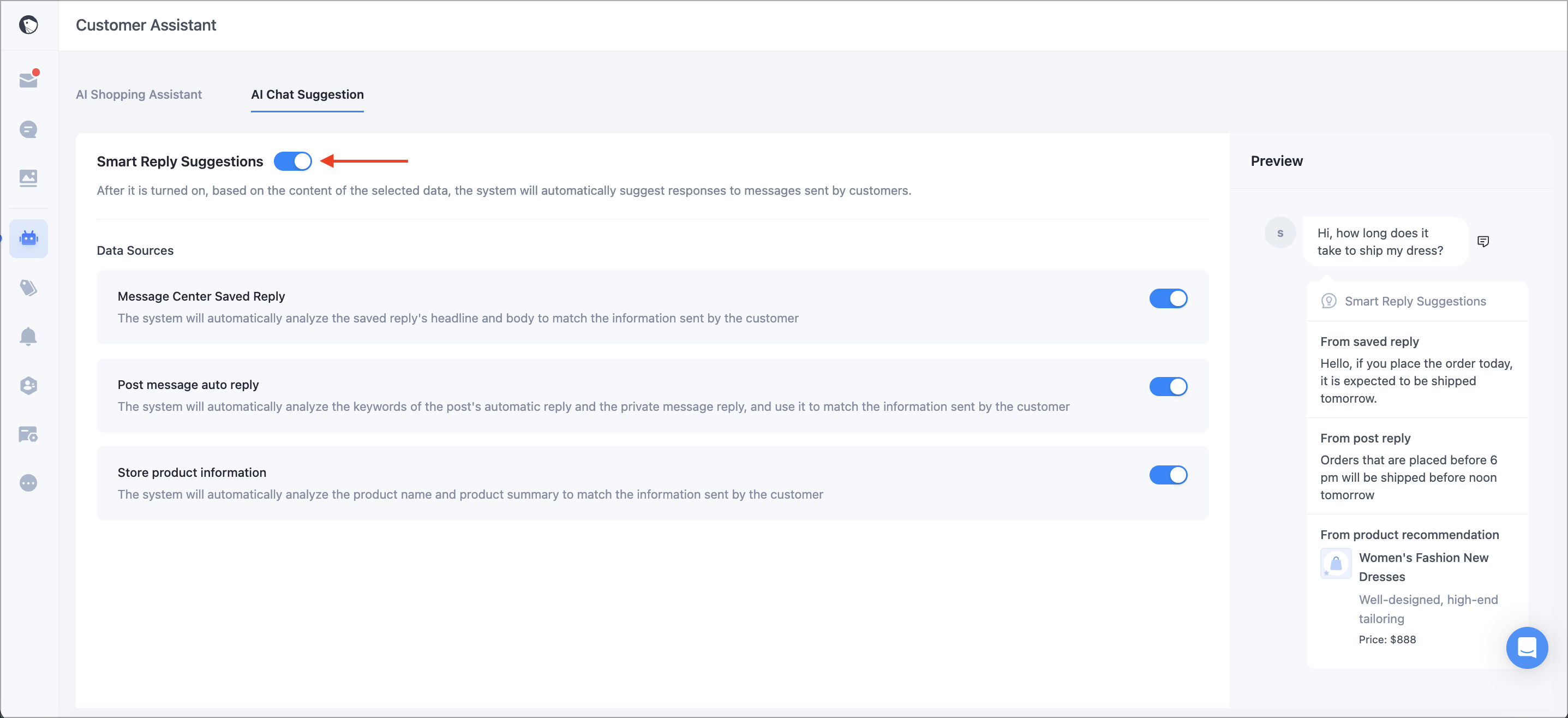Viewport: 1568px width, 718px height.
Task: Click the 'Hi, how long does it' message bubble
Action: (1385, 242)
